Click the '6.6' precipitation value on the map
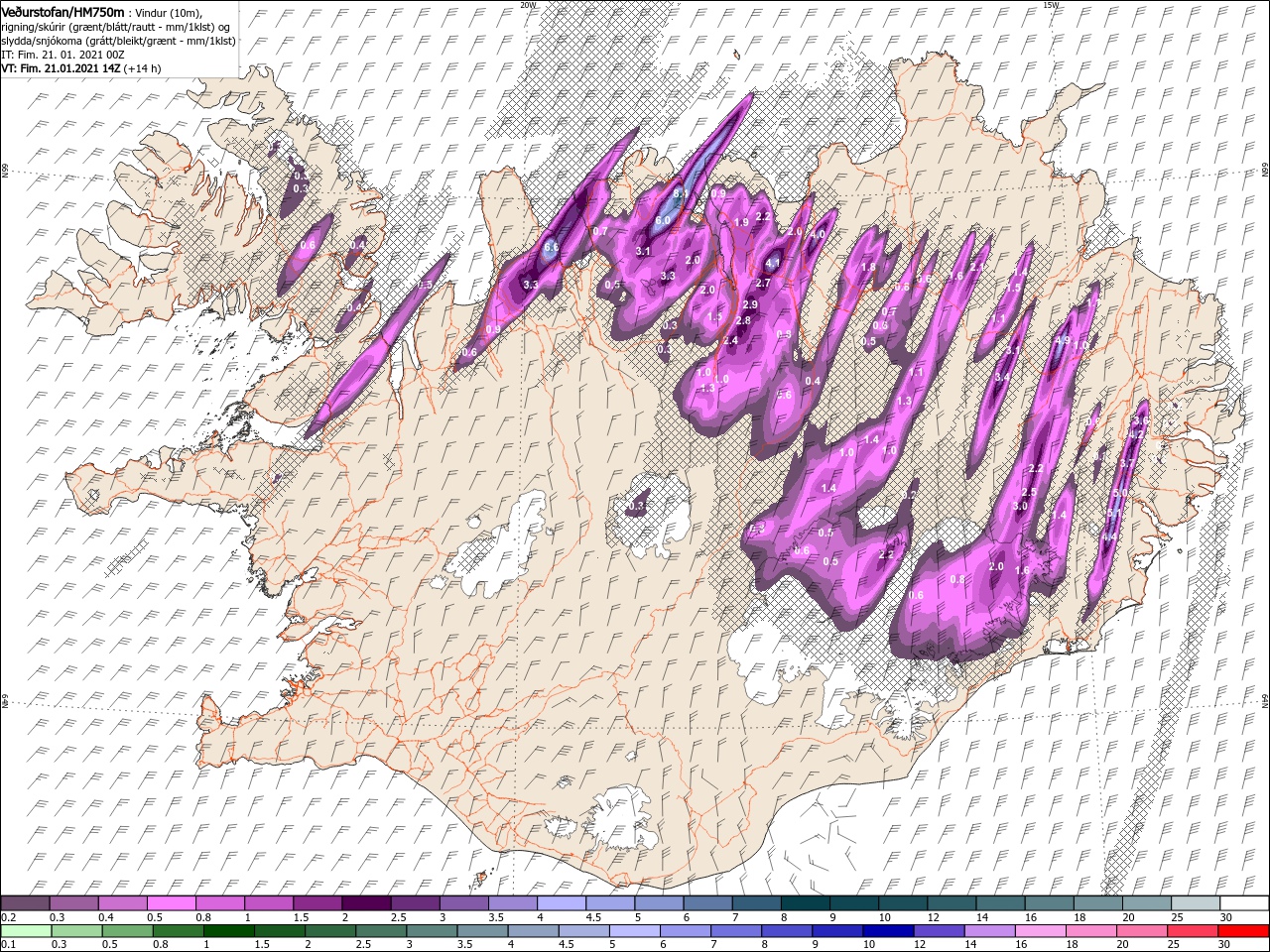This screenshot has height=952, width=1270. coord(552,247)
